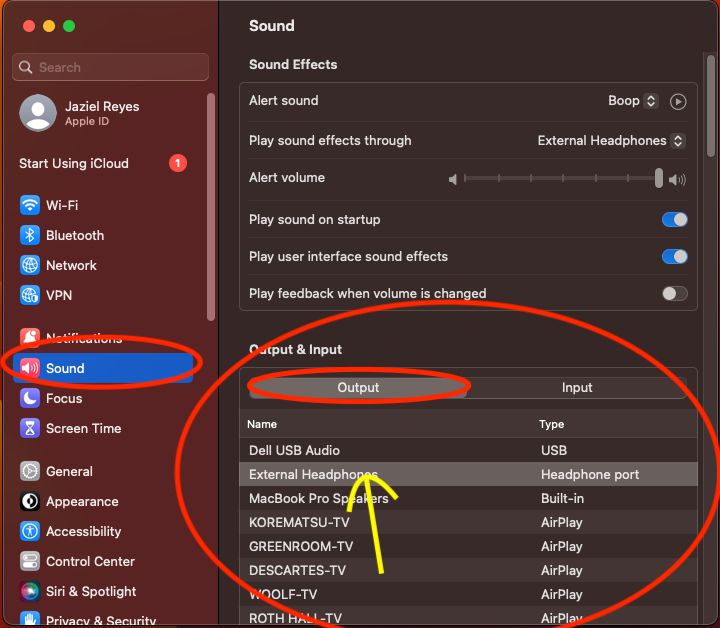Viewport: 720px width, 628px height.
Task: Click the sidebar scrollbar
Action: point(211,207)
